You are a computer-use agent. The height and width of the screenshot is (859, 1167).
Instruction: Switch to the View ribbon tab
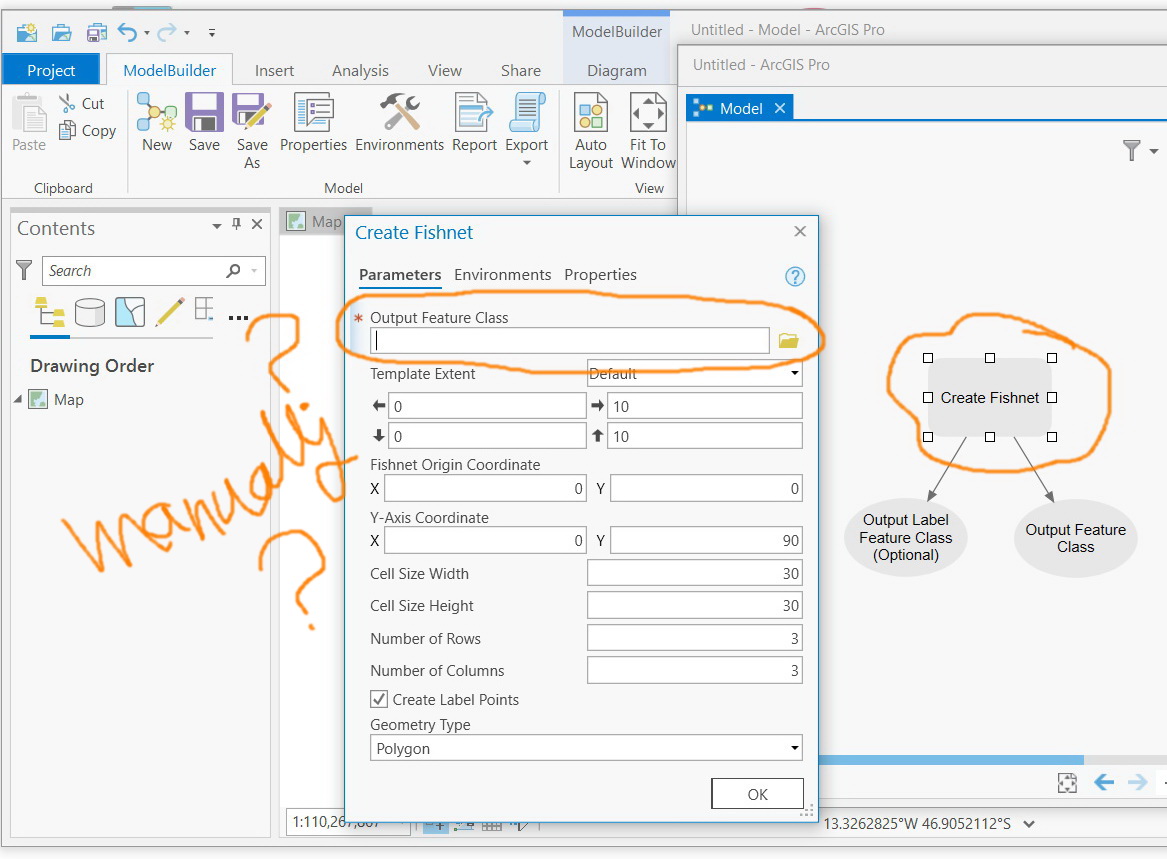click(444, 70)
